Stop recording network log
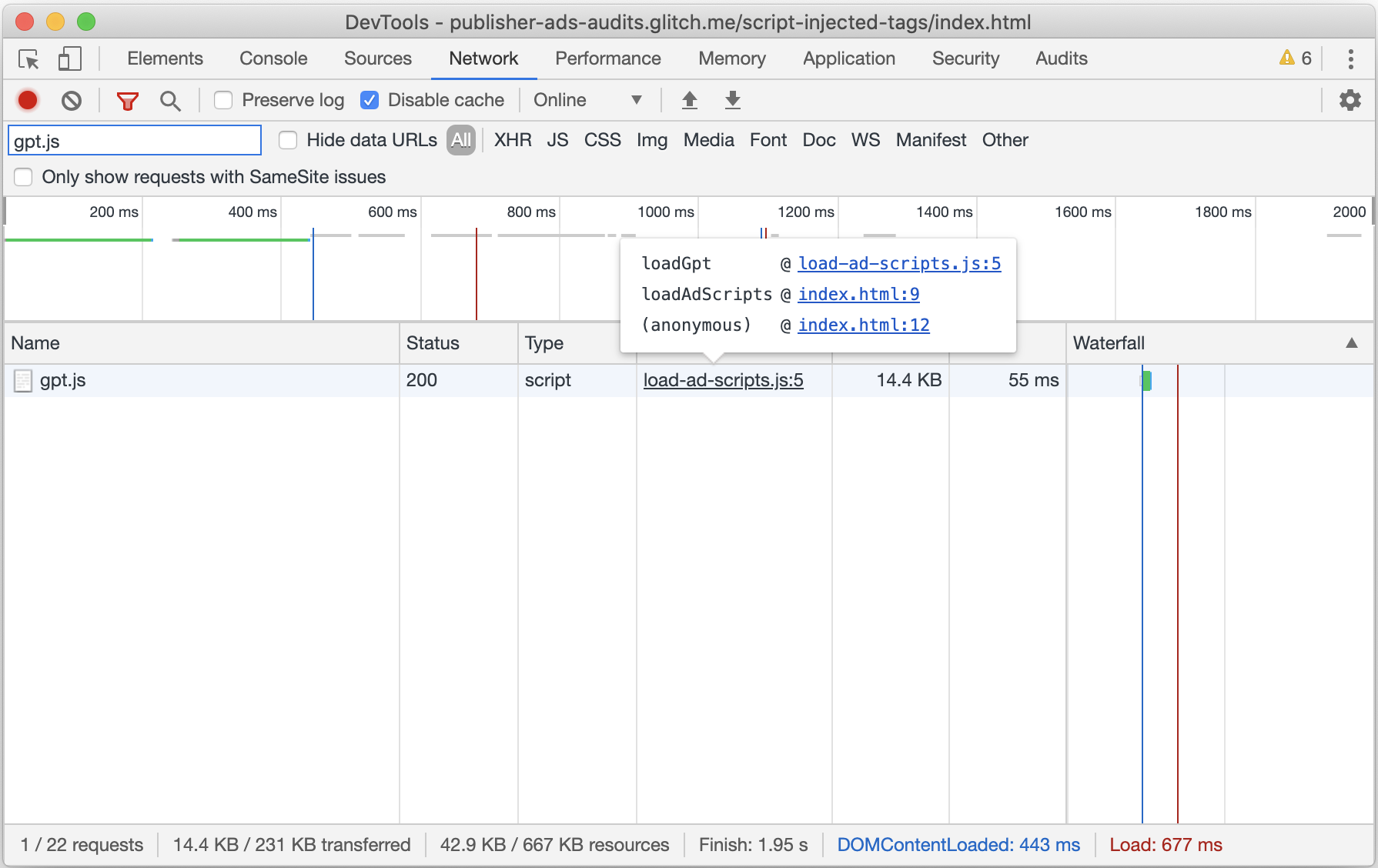The width and height of the screenshot is (1378, 868). [28, 99]
